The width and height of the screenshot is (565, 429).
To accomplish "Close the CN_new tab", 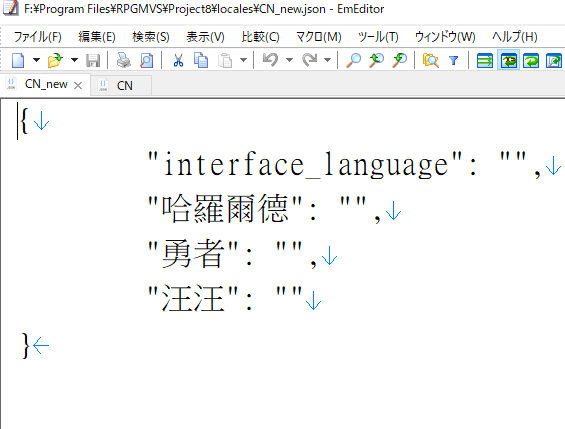I will click(x=78, y=85).
